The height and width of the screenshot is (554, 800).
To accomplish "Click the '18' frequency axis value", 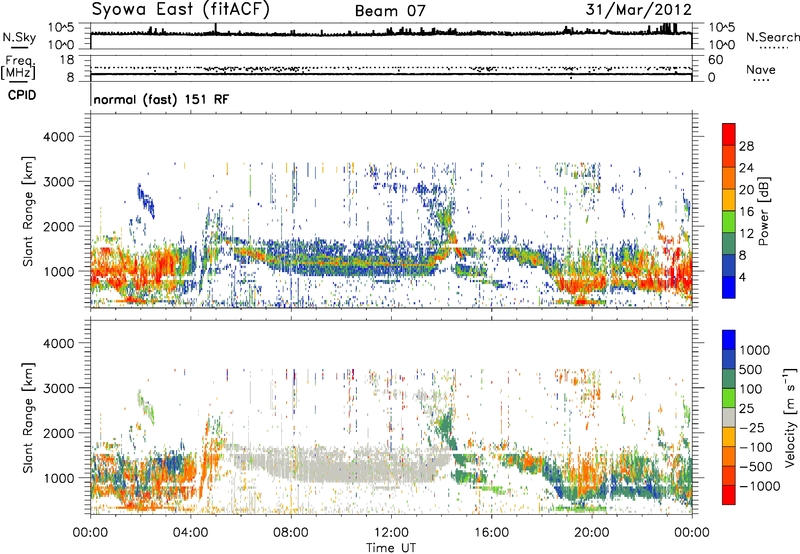I will pos(67,60).
